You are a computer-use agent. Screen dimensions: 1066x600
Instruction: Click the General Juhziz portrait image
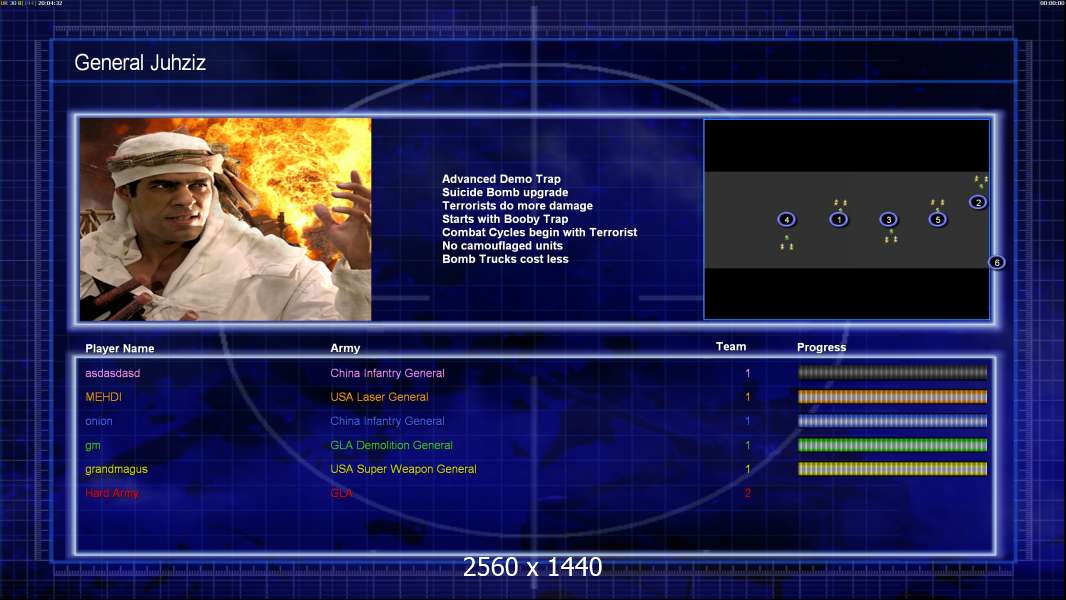click(x=225, y=219)
